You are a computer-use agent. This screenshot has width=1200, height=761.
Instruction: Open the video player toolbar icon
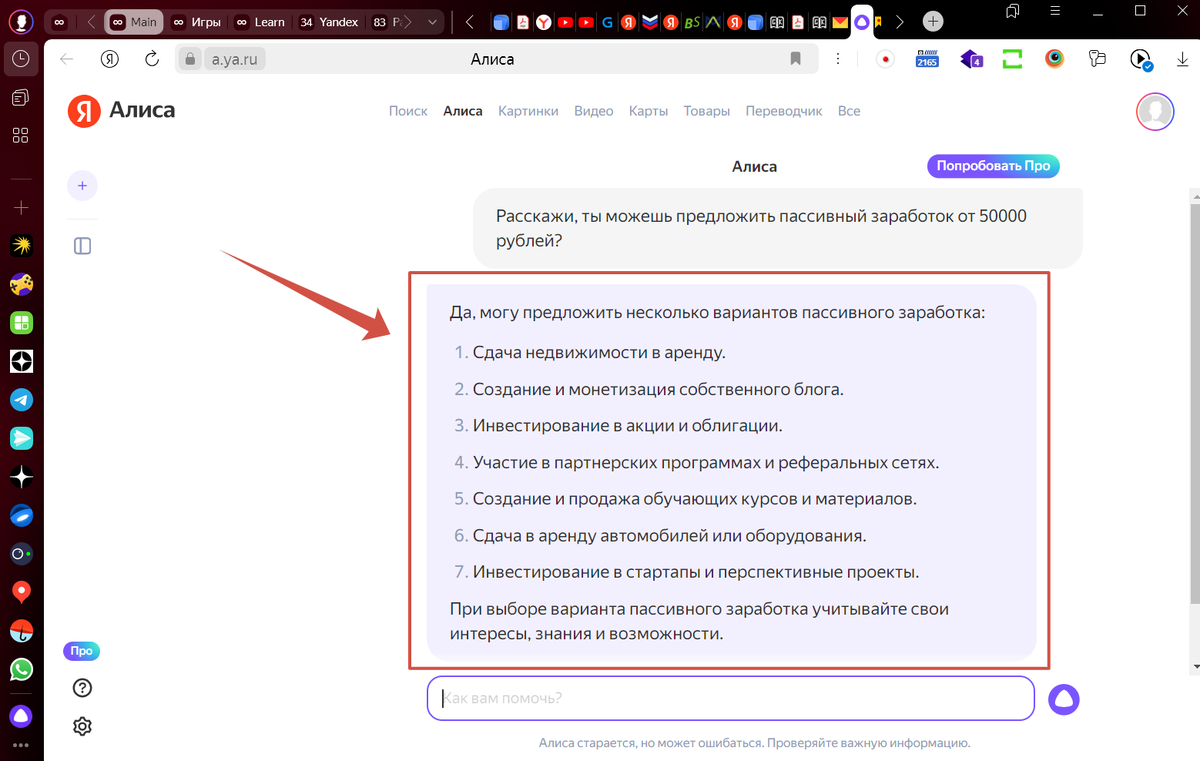[1142, 59]
